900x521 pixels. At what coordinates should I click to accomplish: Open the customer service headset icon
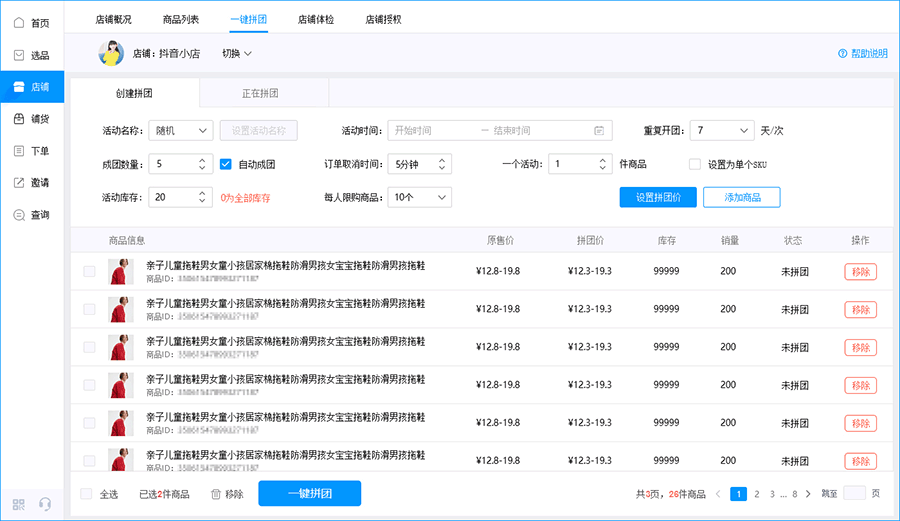(45, 504)
